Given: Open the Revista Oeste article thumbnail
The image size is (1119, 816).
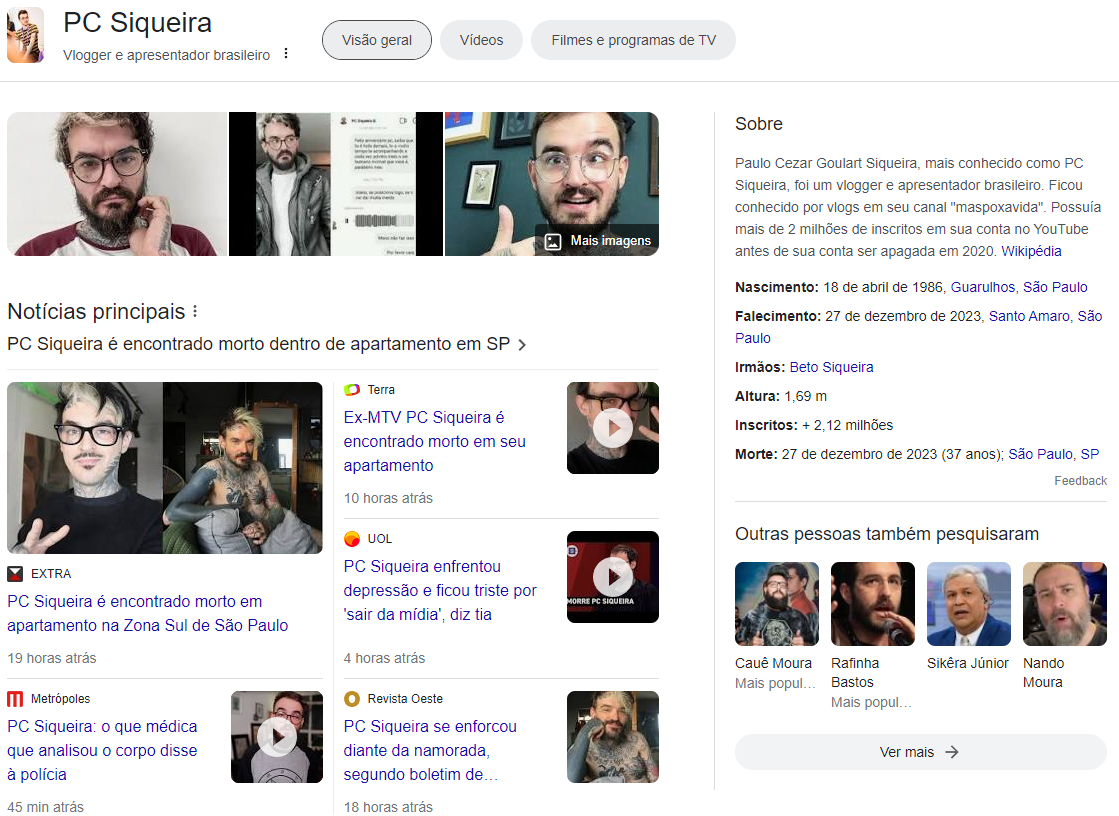Looking at the screenshot, I should tap(613, 737).
